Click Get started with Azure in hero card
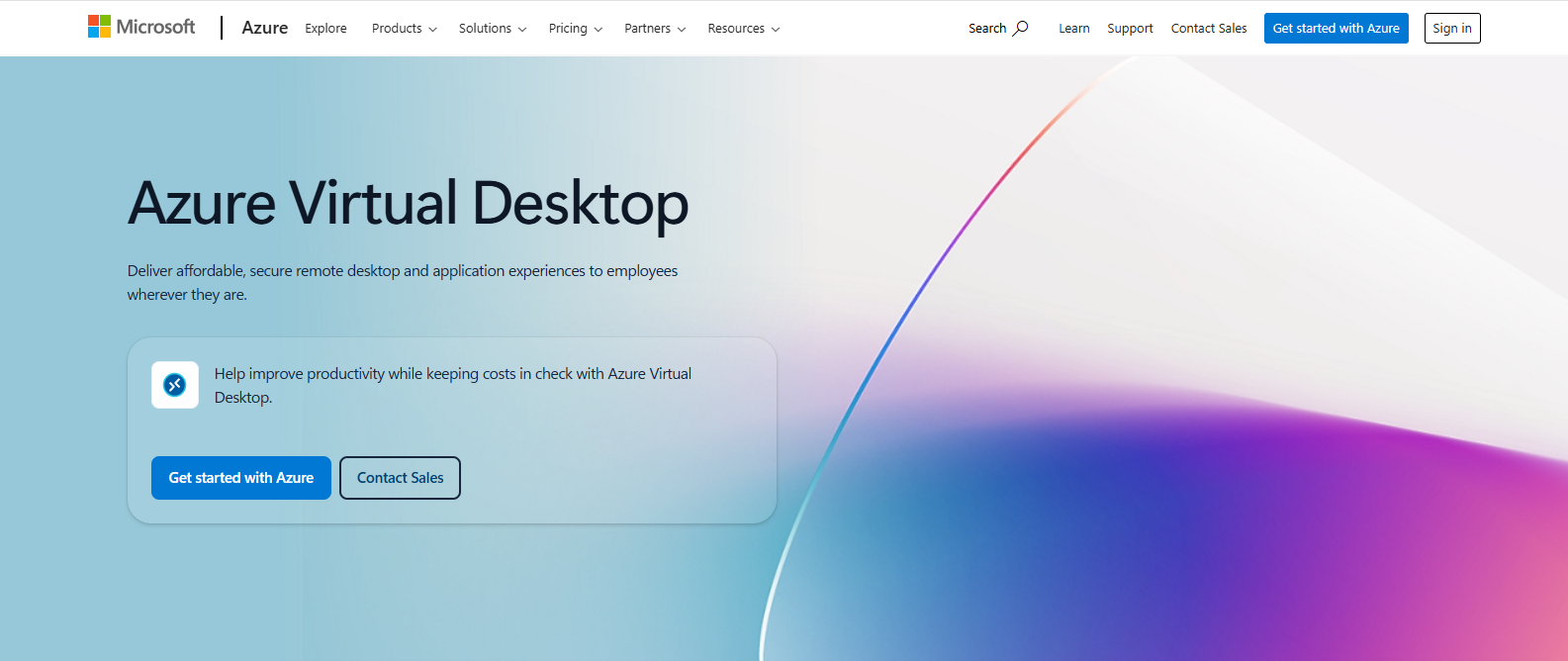The image size is (1568, 661). 241,478
